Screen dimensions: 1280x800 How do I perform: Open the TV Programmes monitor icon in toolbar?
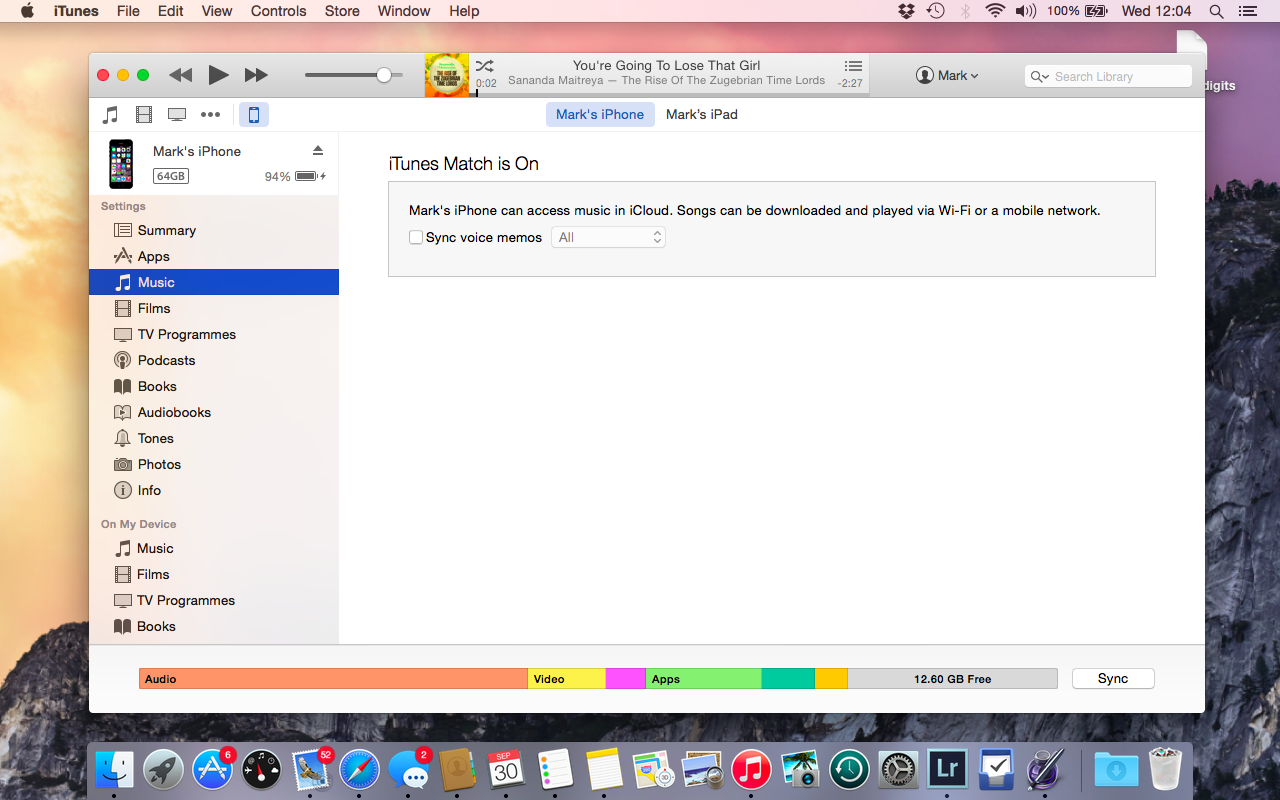[x=177, y=114]
